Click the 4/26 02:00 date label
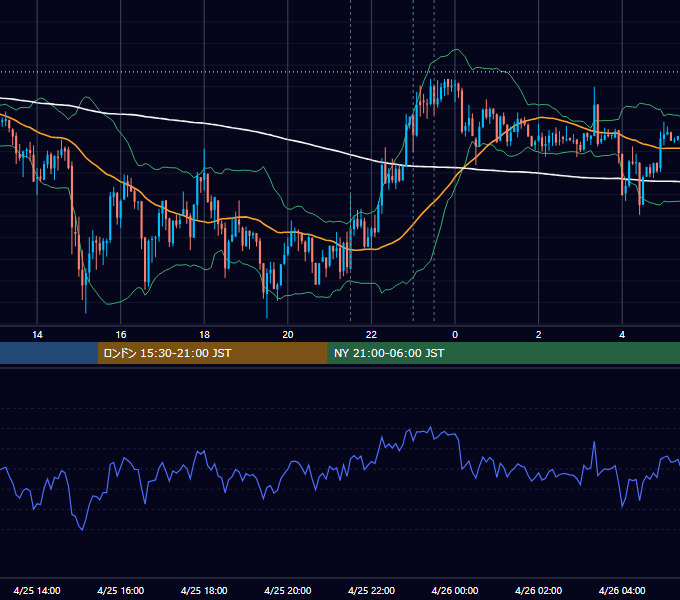 point(538,590)
